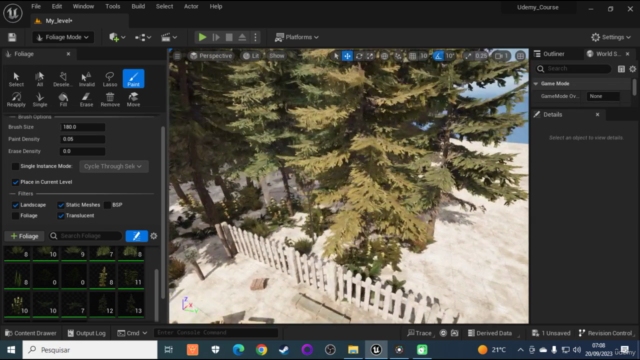Choose the Single instance placement tool

(40, 99)
